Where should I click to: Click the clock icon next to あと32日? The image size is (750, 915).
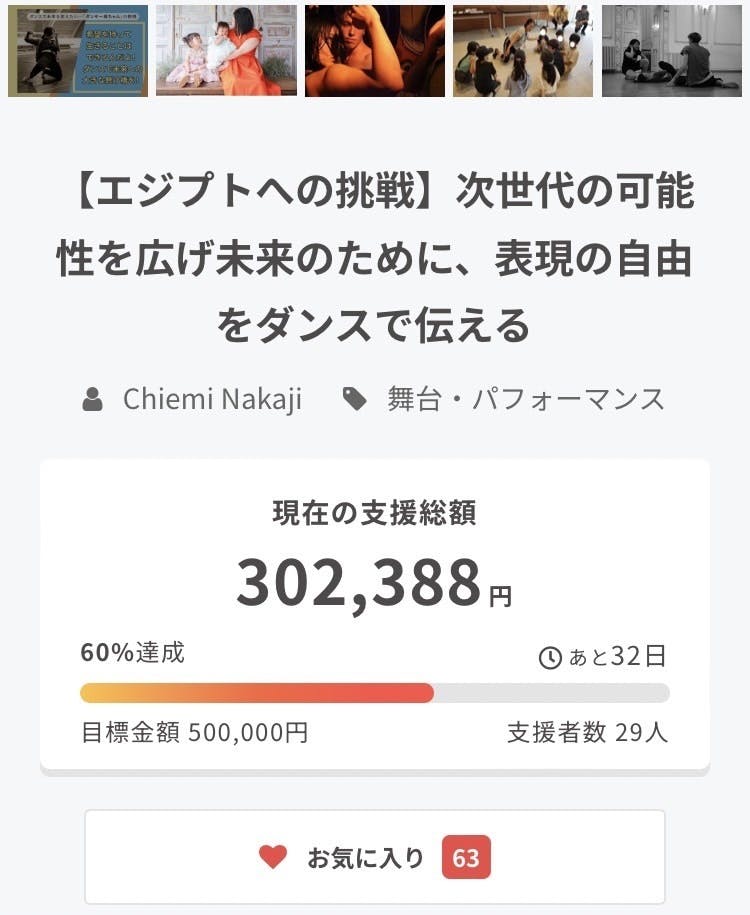click(x=550, y=657)
